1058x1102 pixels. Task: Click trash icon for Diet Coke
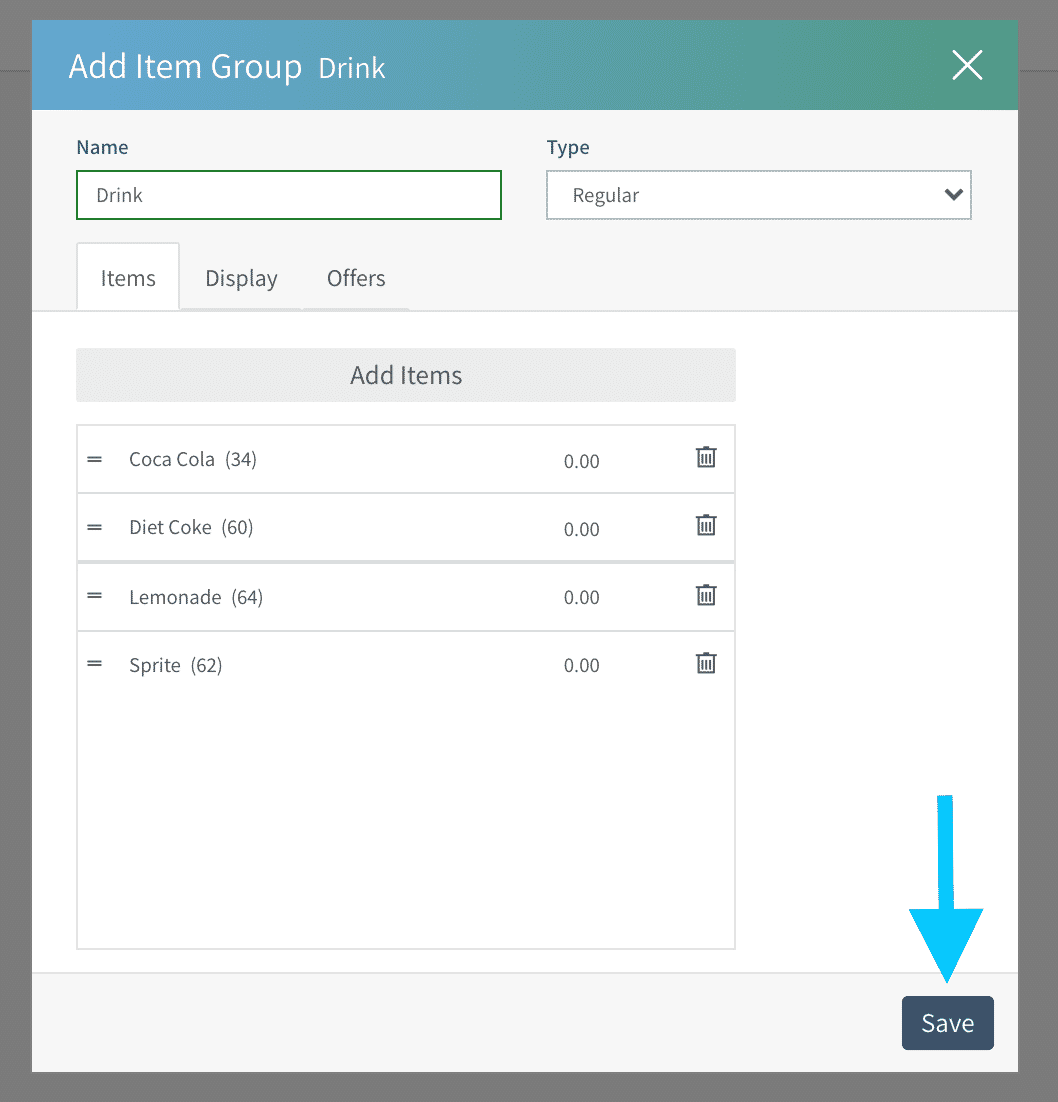pyautogui.click(x=706, y=526)
